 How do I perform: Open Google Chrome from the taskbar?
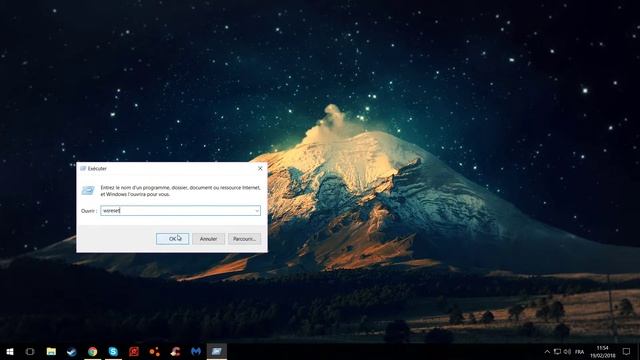[93, 351]
